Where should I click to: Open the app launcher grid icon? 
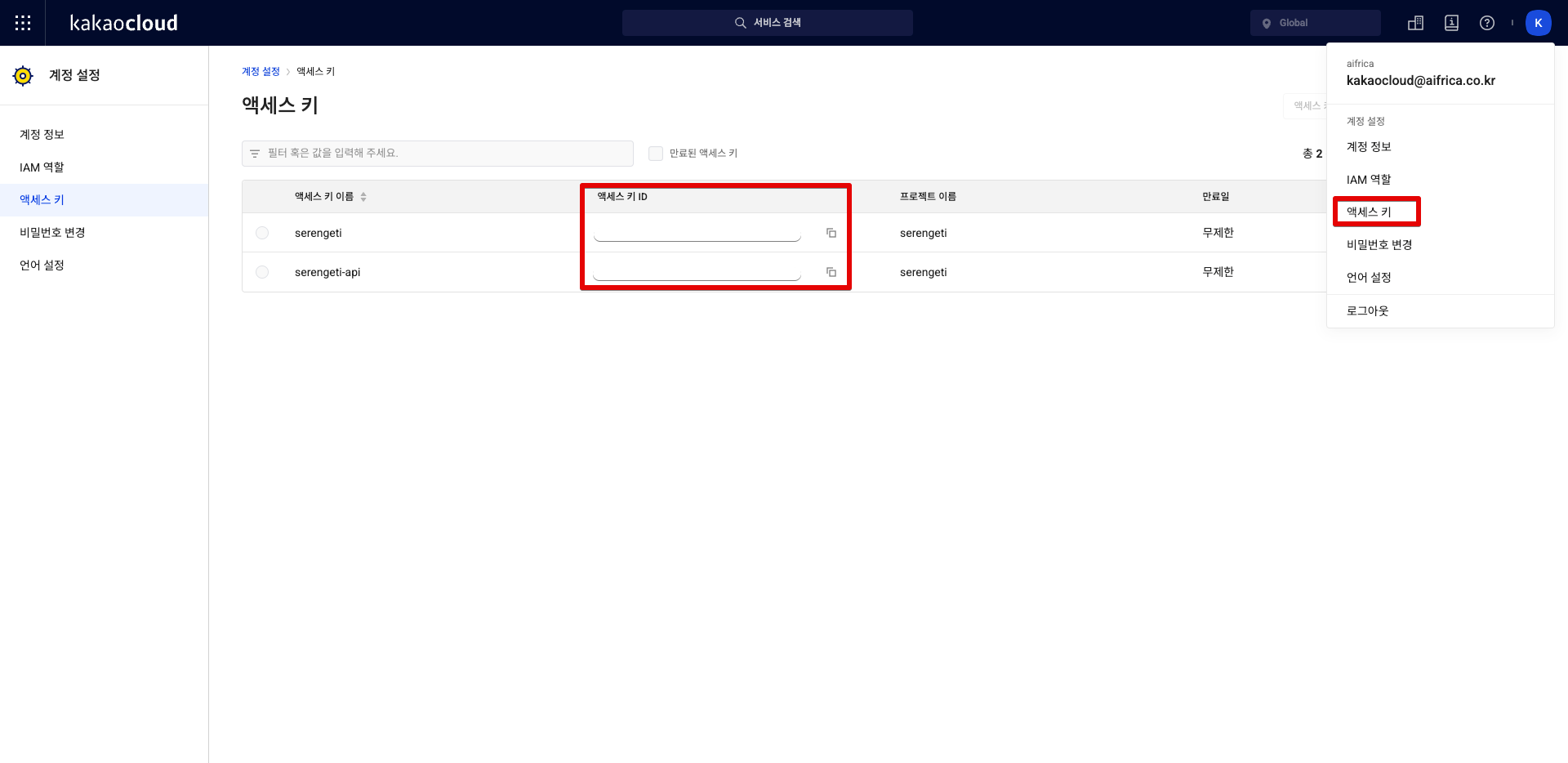23,23
